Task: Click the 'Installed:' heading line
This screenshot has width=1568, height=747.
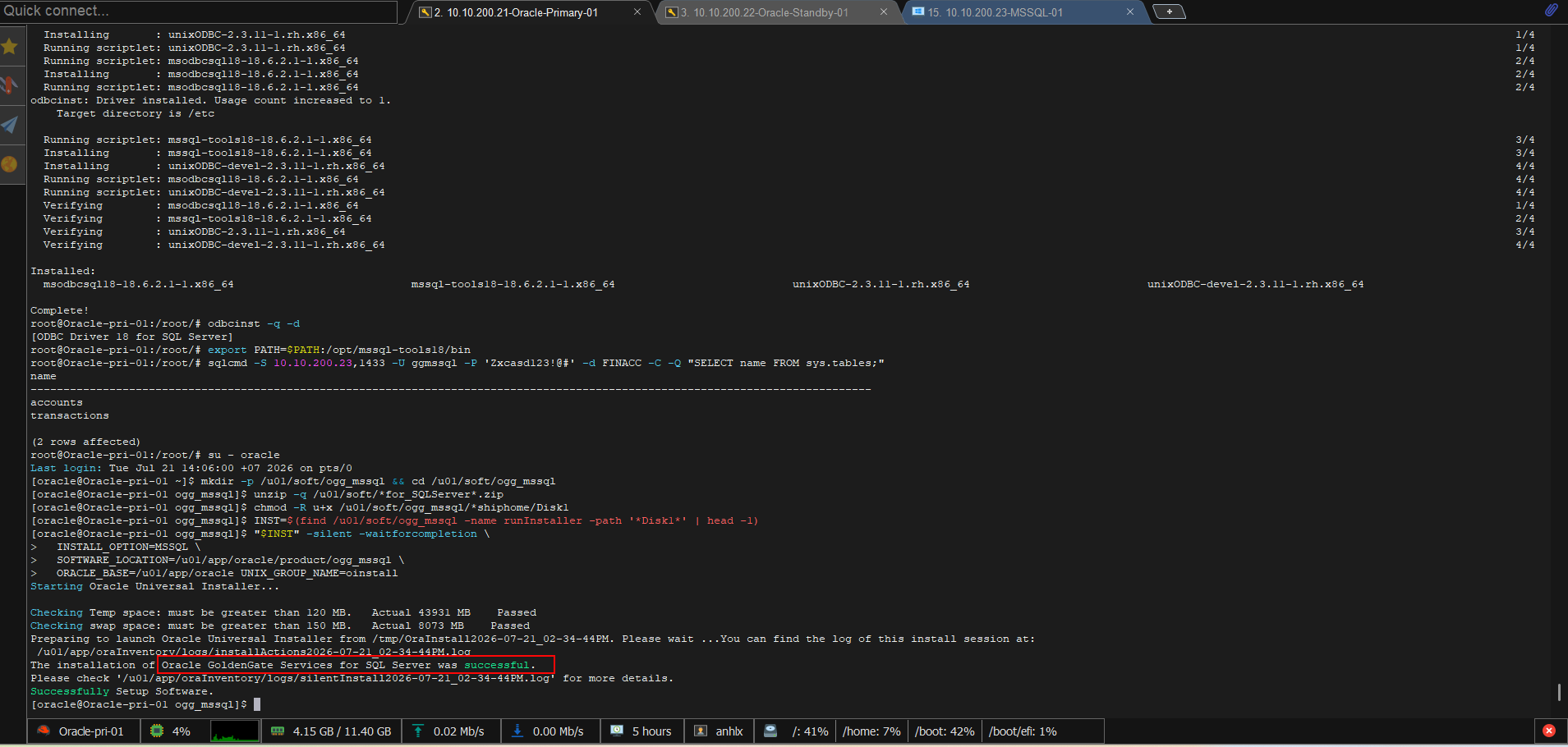Action: (x=63, y=271)
